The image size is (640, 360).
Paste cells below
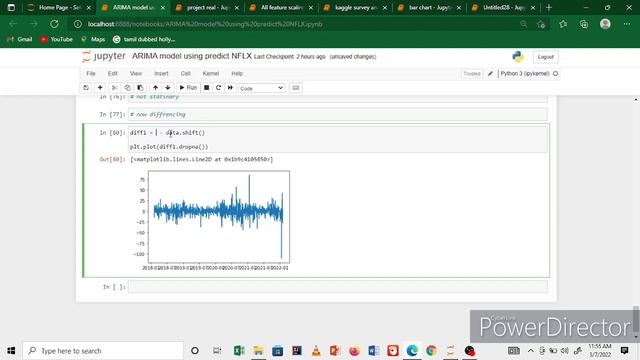pyautogui.click(x=140, y=88)
